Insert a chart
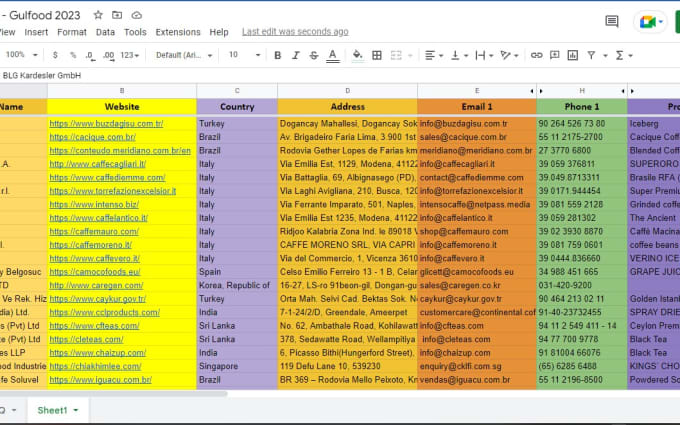Image resolution: width=680 pixels, height=425 pixels. point(572,55)
